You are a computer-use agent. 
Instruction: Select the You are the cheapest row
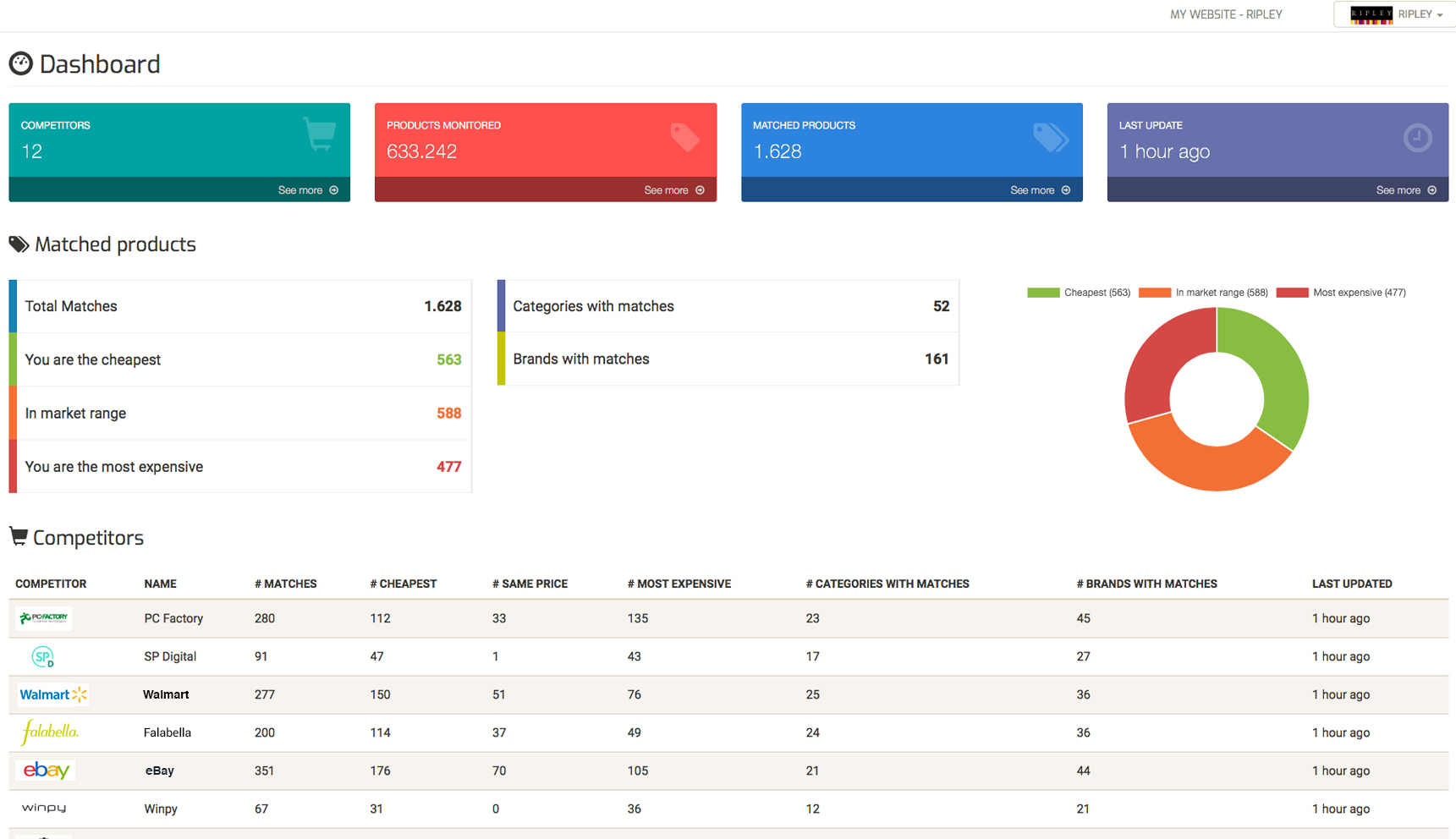click(x=240, y=359)
